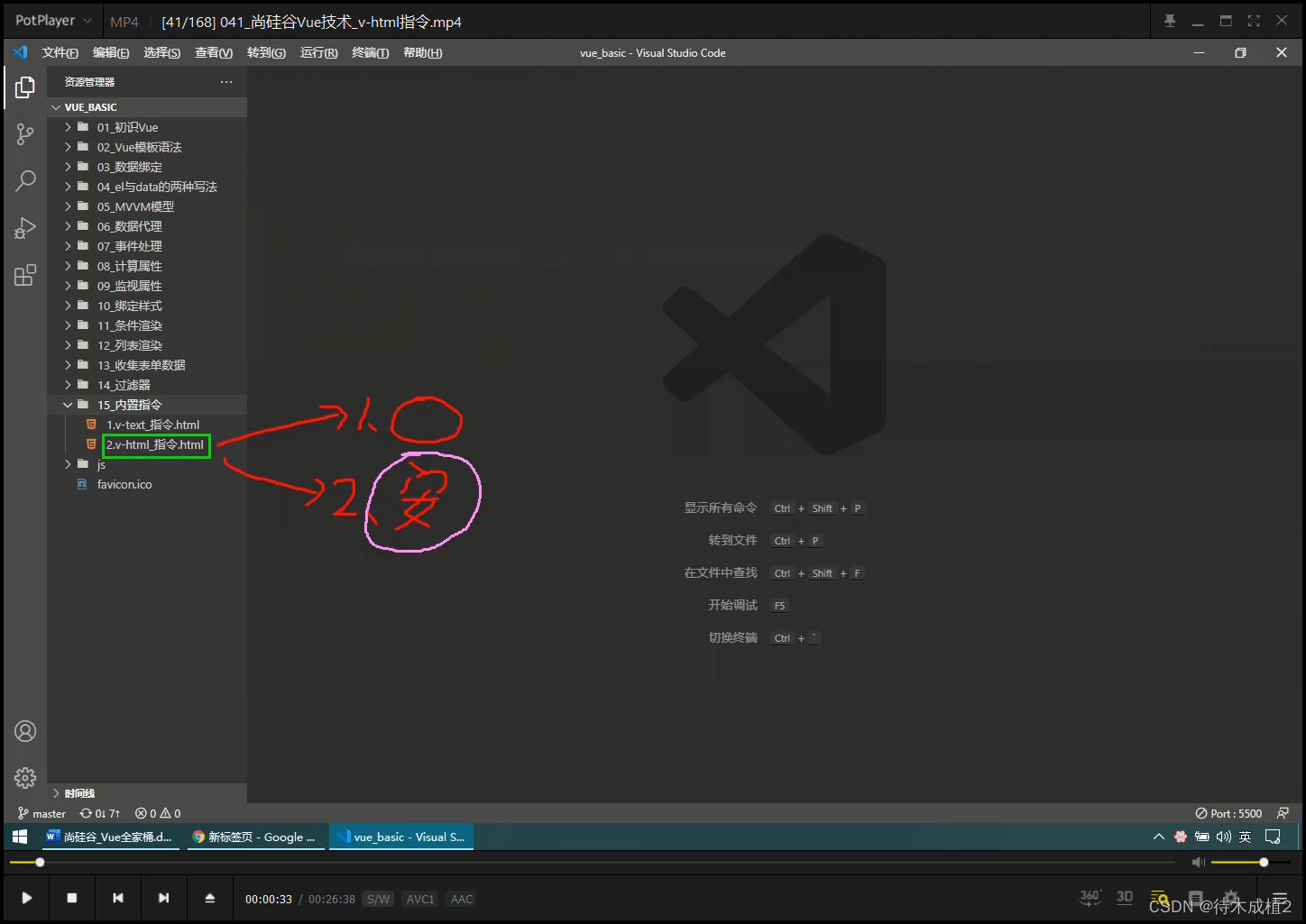This screenshot has height=924, width=1306.
Task: Click the Port : 5500 Live Server indicator
Action: coord(1228,813)
